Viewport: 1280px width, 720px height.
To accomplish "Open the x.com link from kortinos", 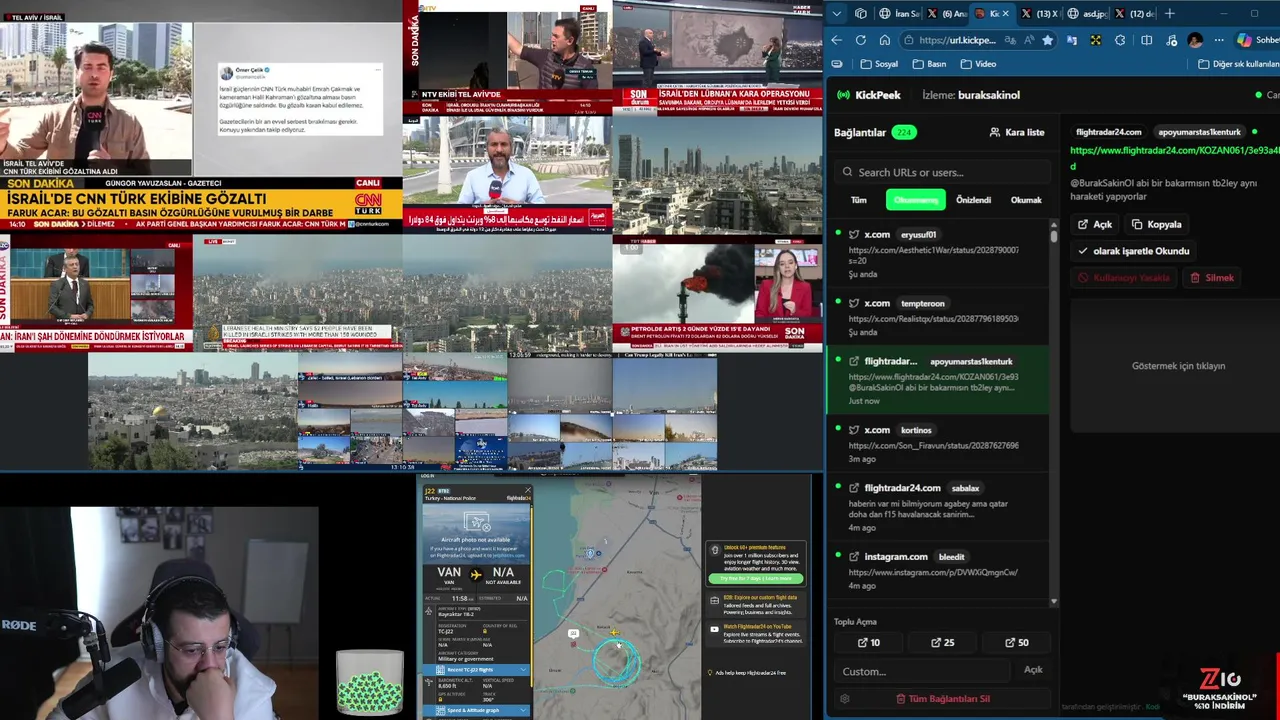I will click(x=937, y=444).
